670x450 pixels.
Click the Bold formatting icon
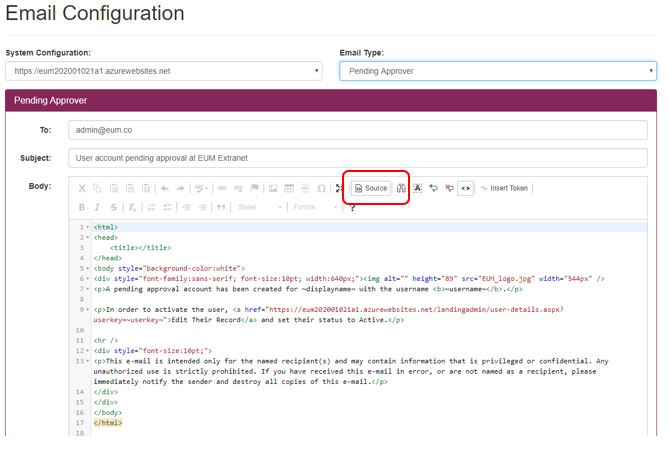[82, 207]
